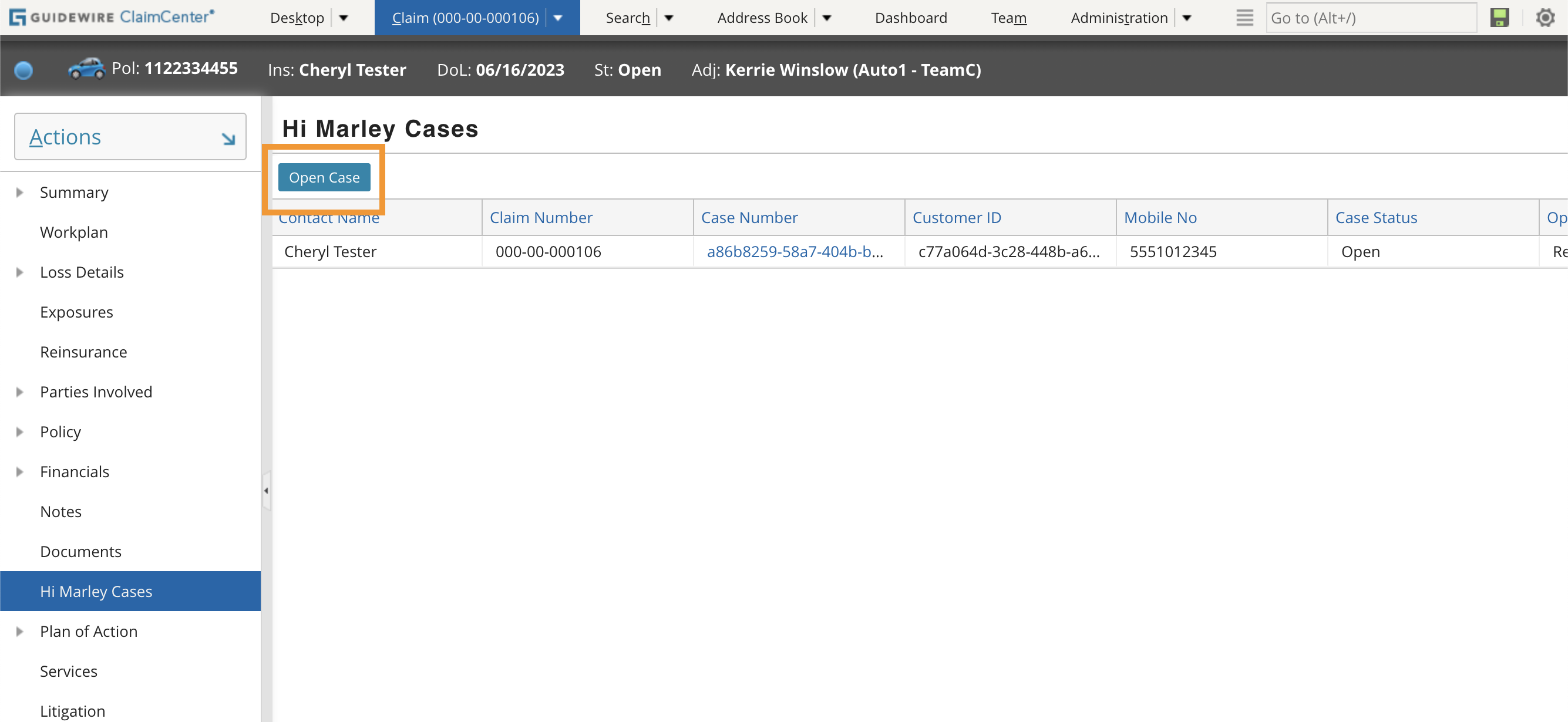
Task: Open the Claim dropdown menu
Action: point(557,18)
